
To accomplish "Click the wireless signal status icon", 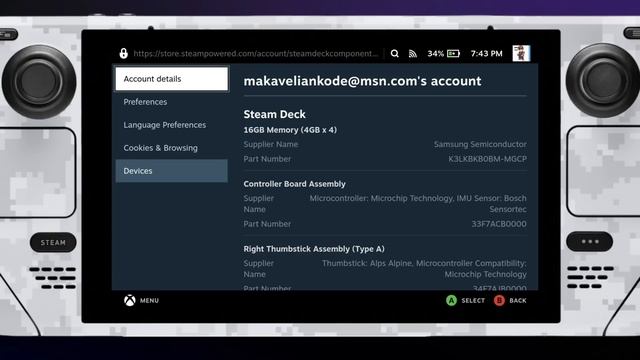I will pos(413,54).
